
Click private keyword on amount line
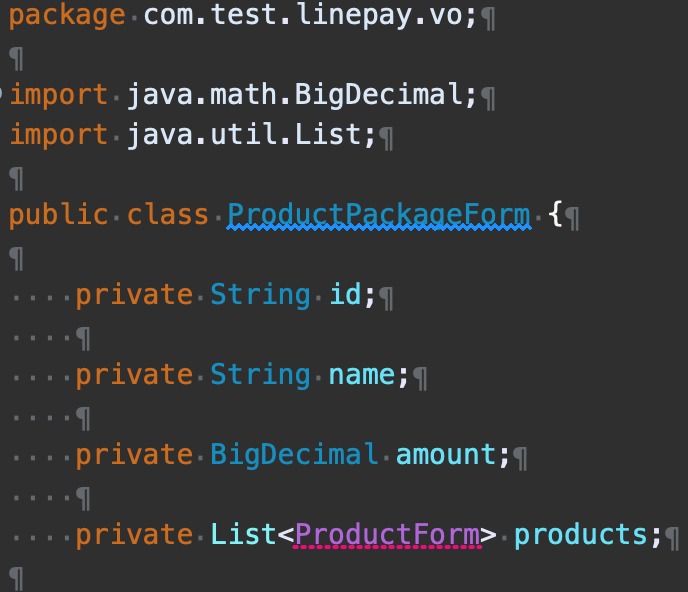[134, 455]
